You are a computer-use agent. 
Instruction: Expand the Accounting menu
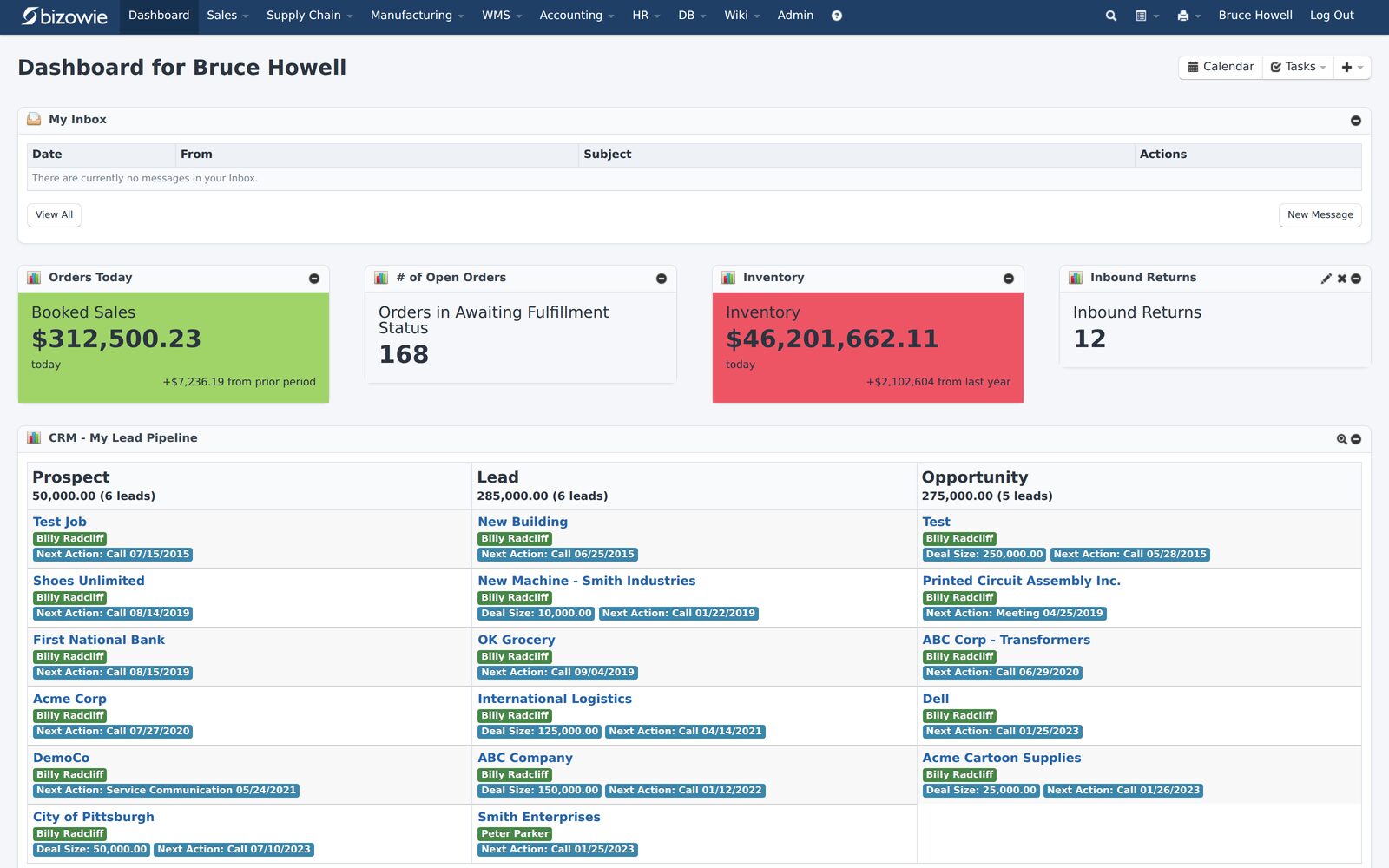pyautogui.click(x=576, y=16)
